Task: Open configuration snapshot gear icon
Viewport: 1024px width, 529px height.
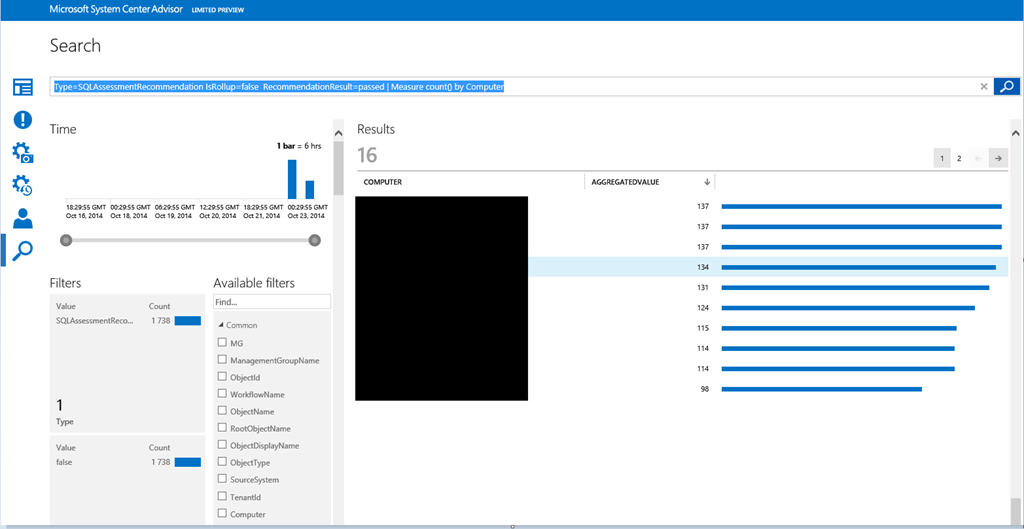Action: (x=22, y=153)
